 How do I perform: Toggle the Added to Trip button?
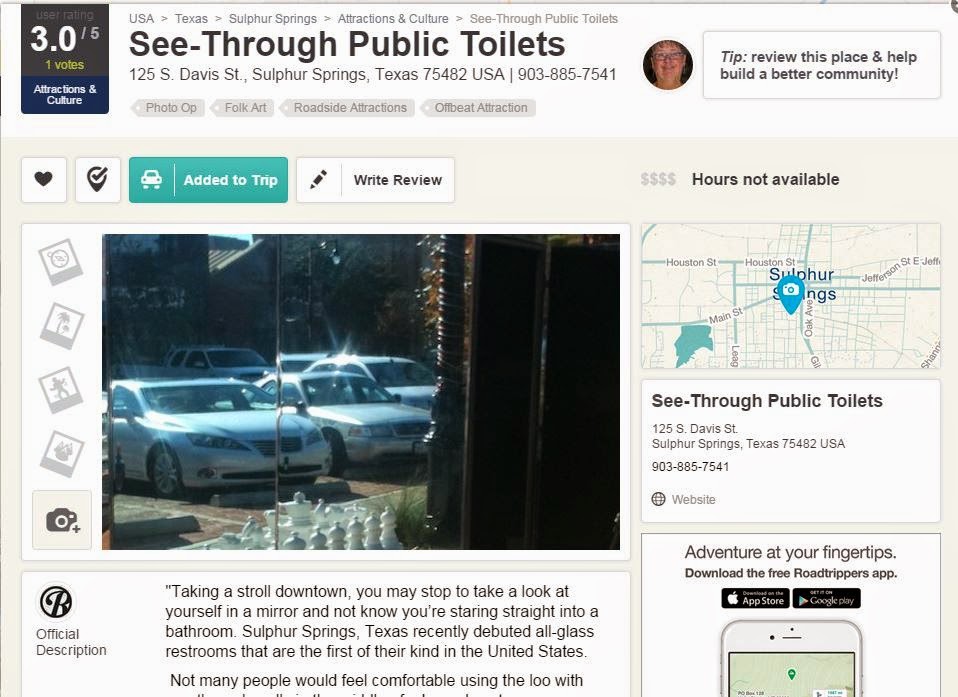pos(208,180)
